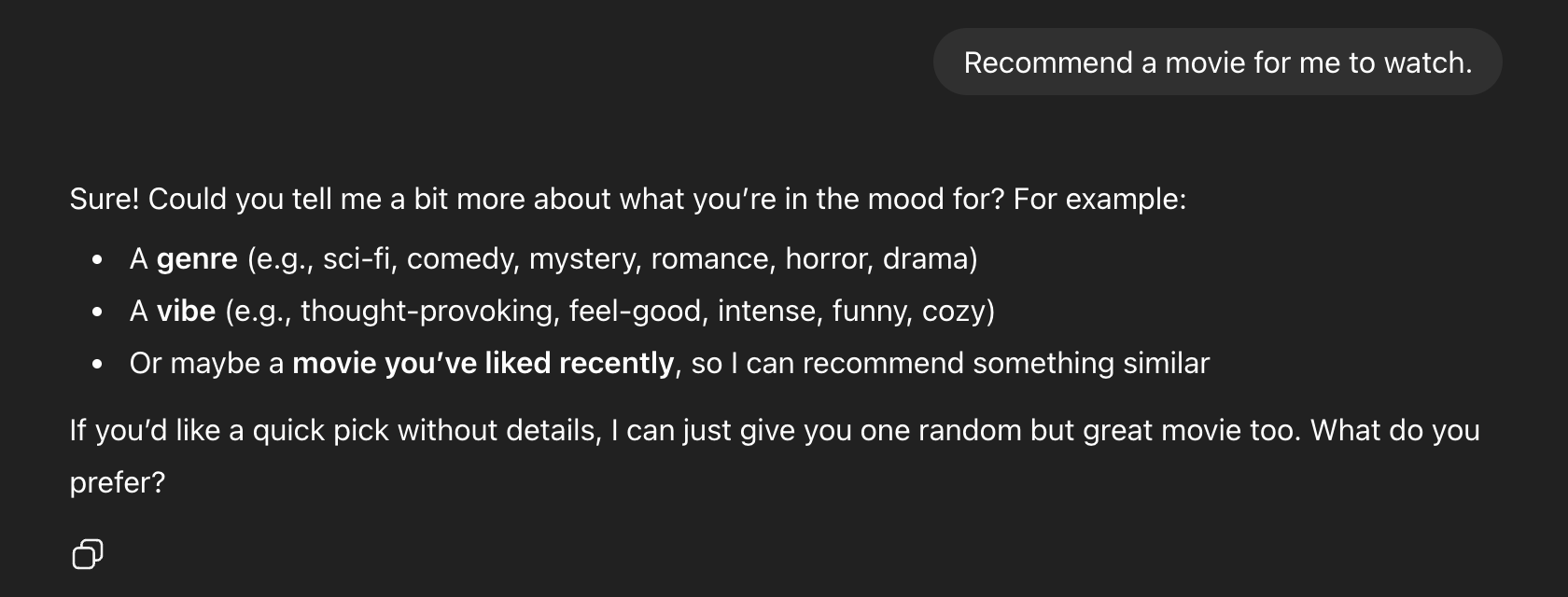Click the word "cozy" in vibe examples
Screen dimensions: 1568x597
click(953, 311)
